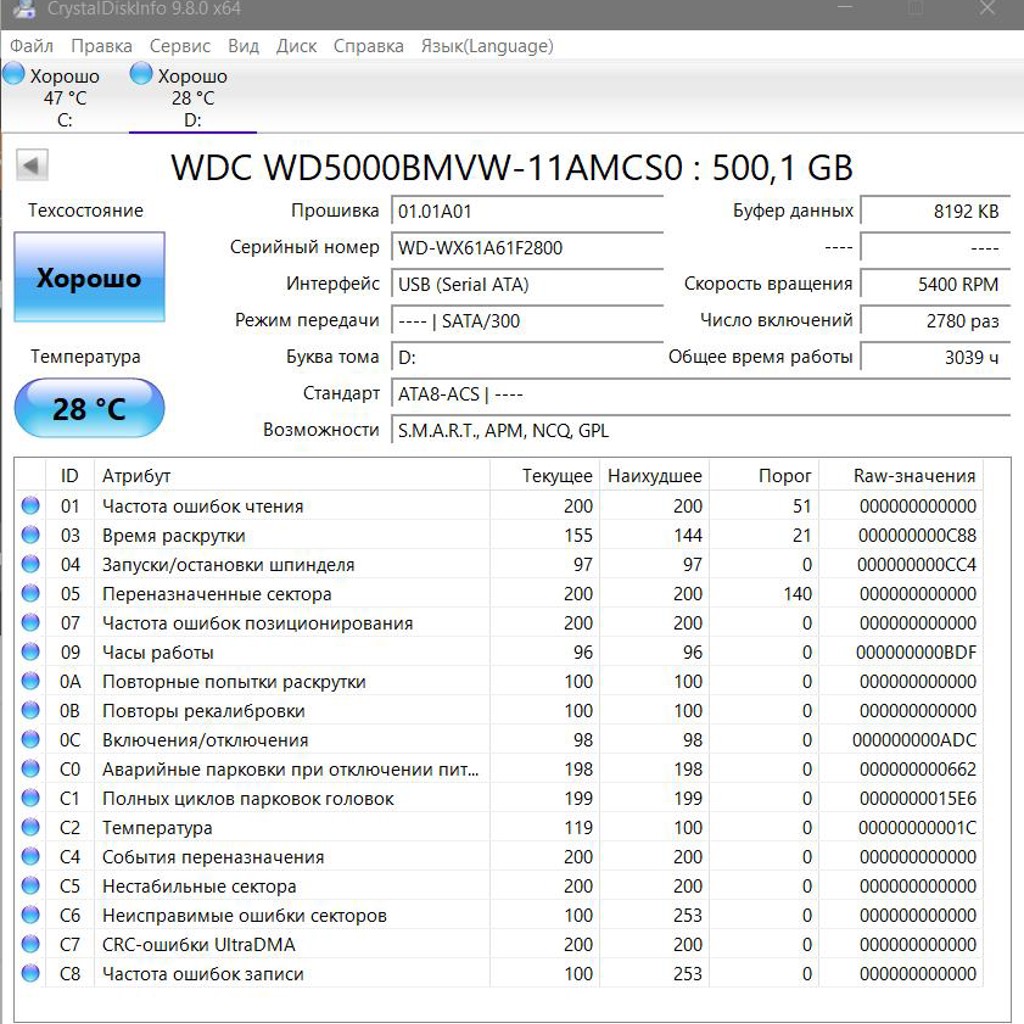
Task: Click status orb of Полных циклов парковок row
Action: (x=31, y=798)
